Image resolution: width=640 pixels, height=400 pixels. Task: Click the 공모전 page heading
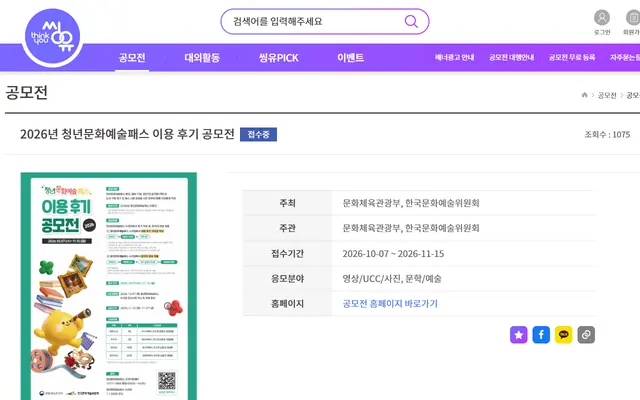27,93
